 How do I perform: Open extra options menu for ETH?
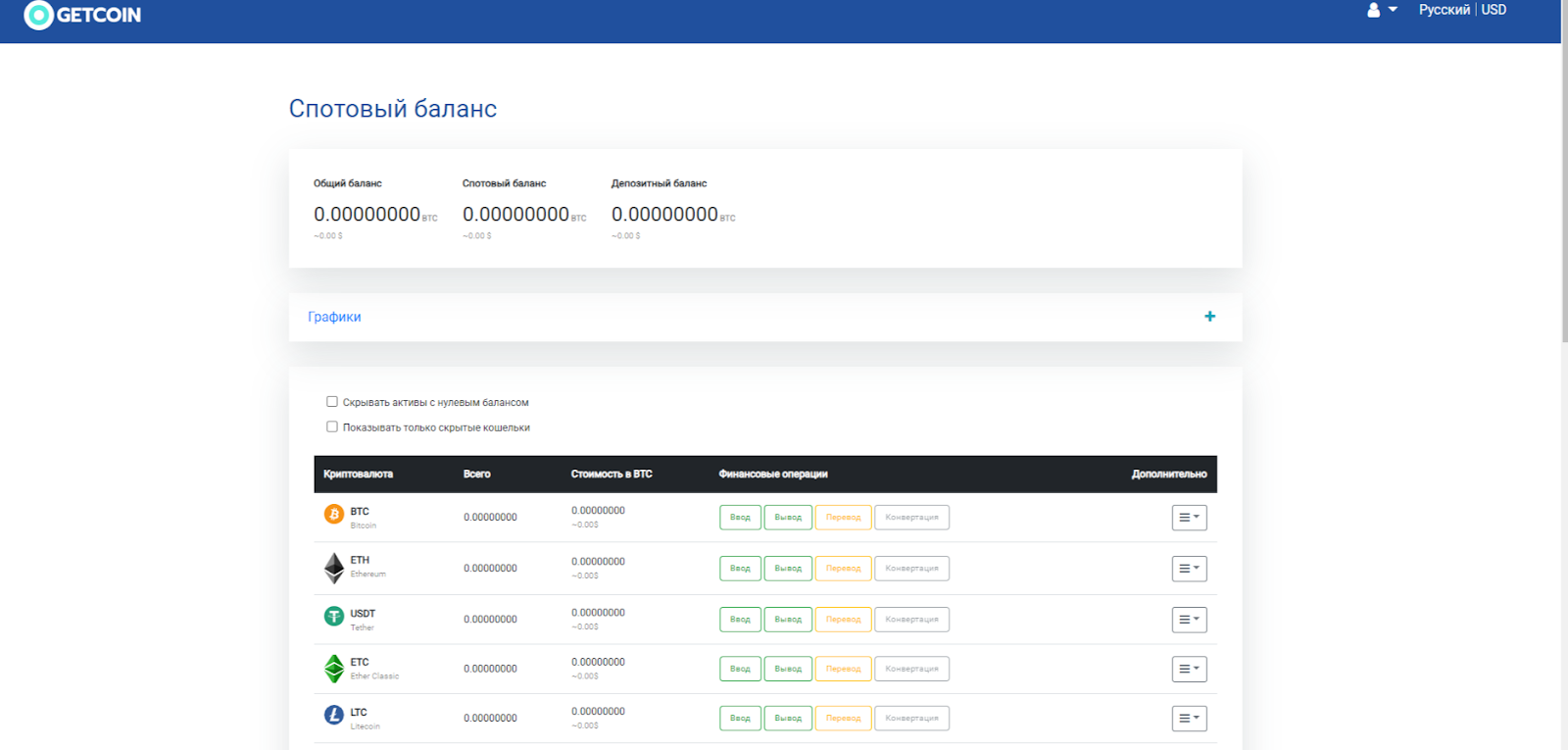(x=1190, y=569)
